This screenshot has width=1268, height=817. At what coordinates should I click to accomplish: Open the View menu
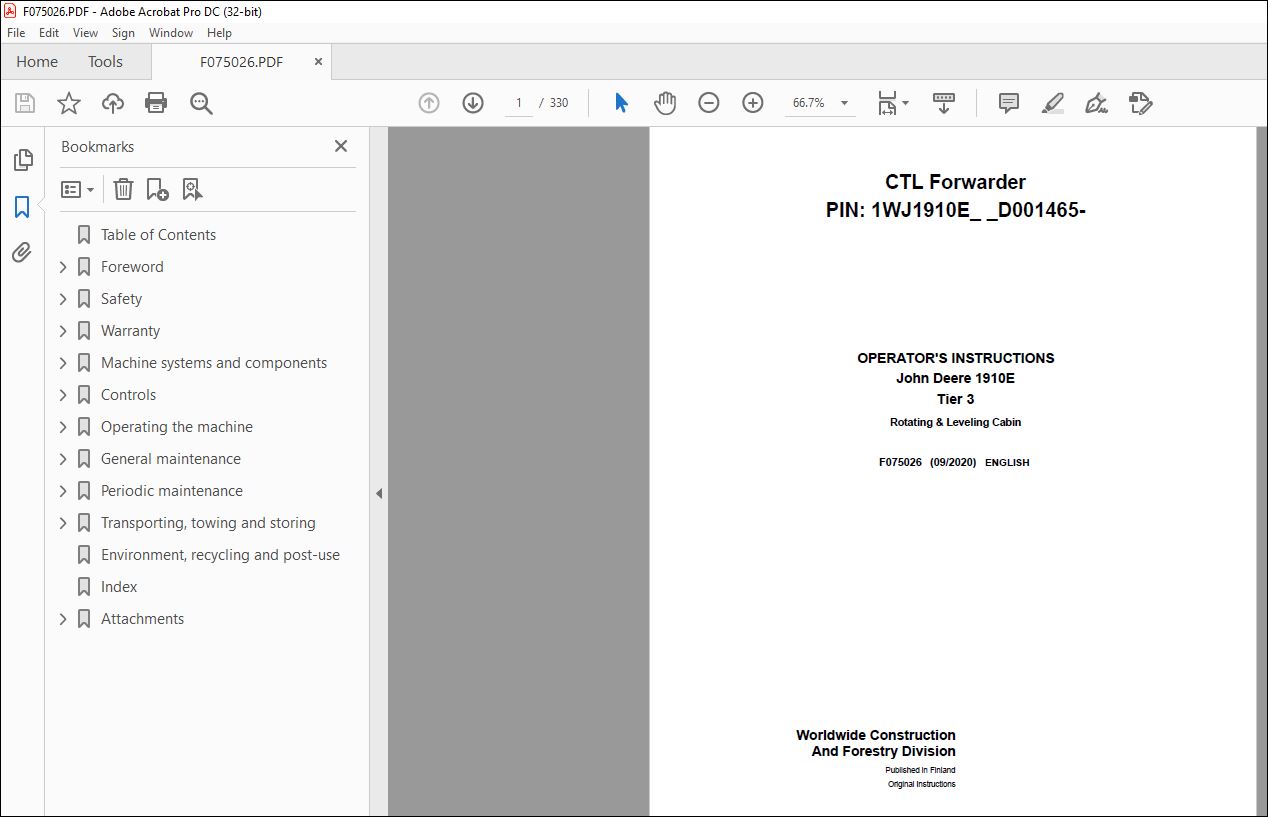pyautogui.click(x=86, y=33)
